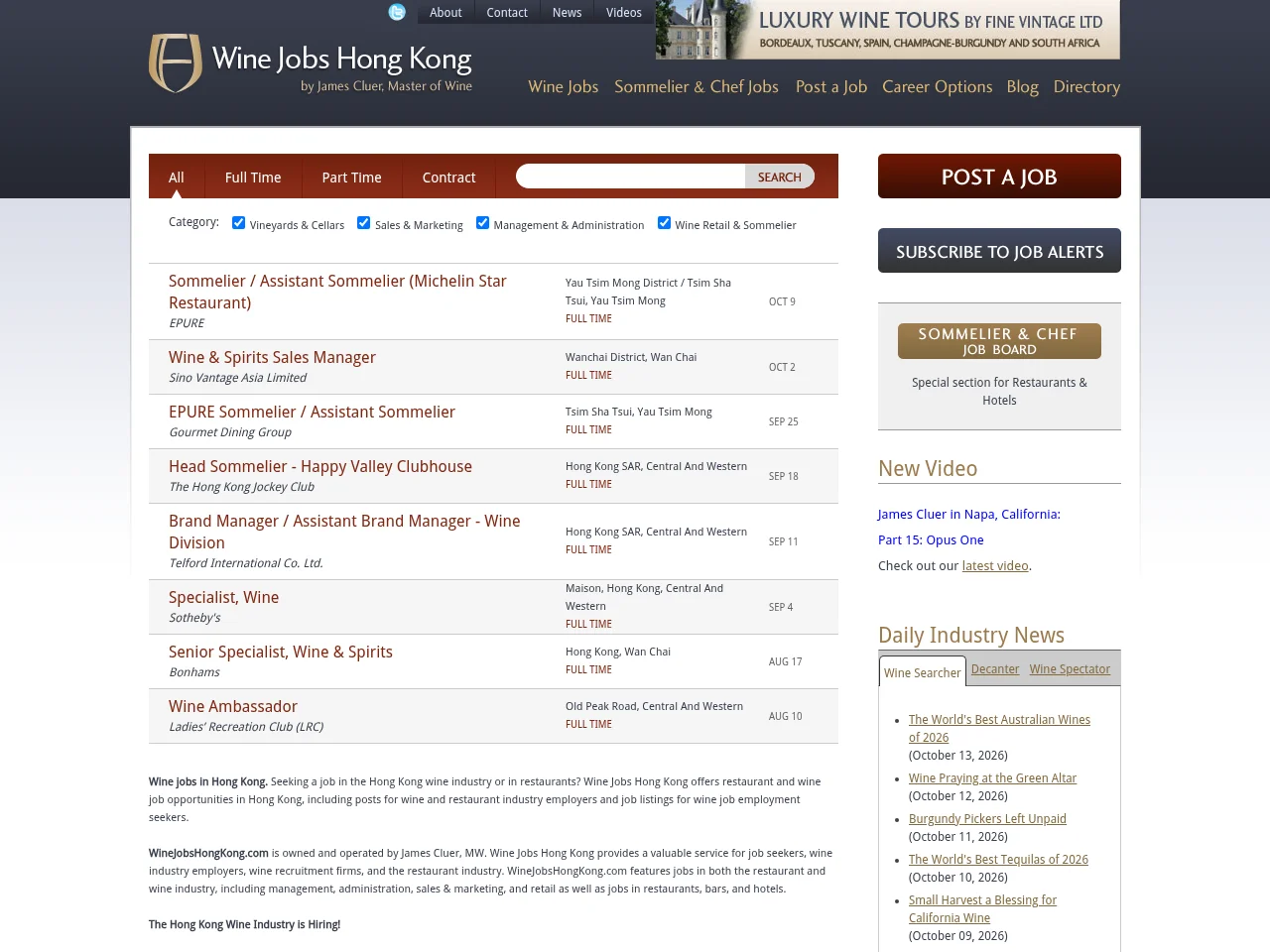The width and height of the screenshot is (1270, 952).
Task: Click the latest video link
Action: click(995, 566)
